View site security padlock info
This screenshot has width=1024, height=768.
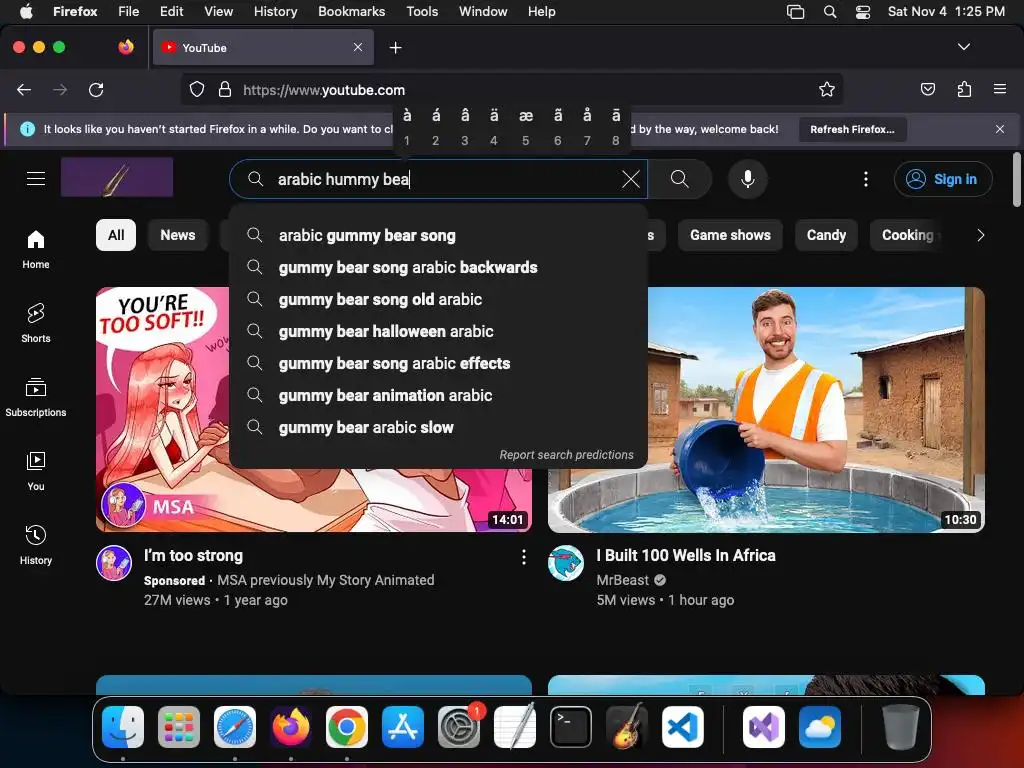[x=225, y=89]
